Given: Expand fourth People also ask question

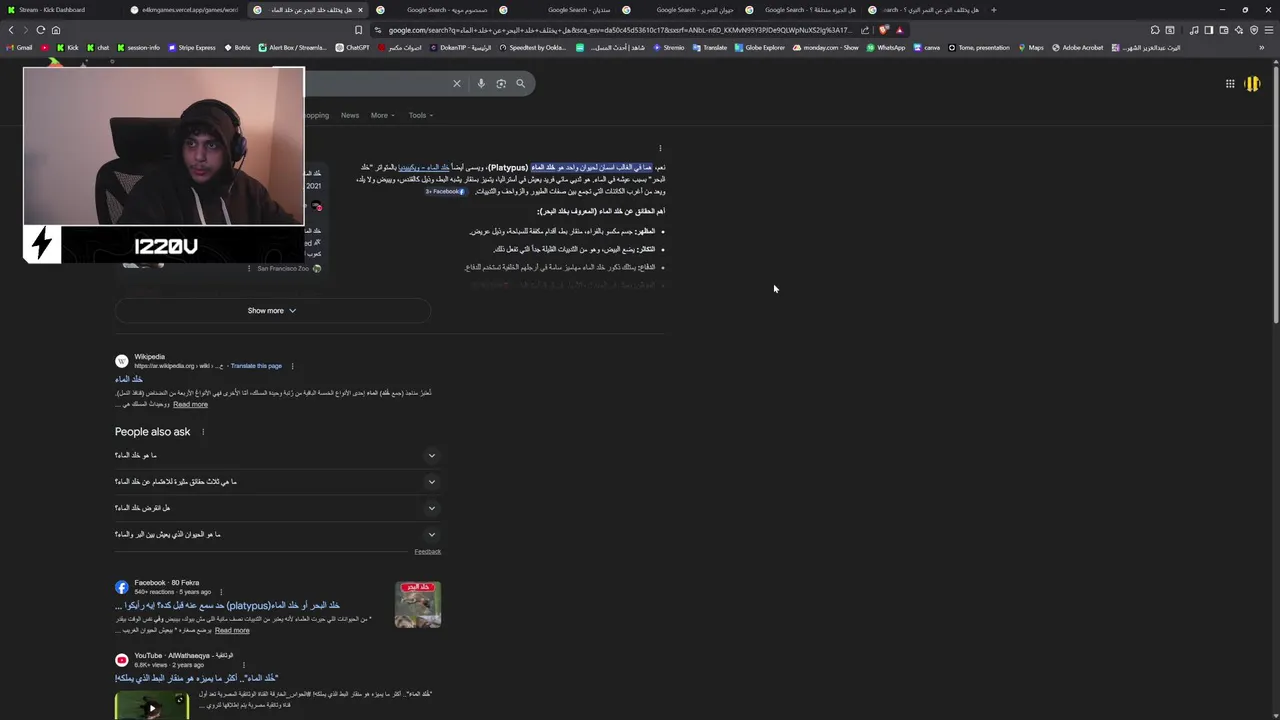Looking at the screenshot, I should [278, 534].
